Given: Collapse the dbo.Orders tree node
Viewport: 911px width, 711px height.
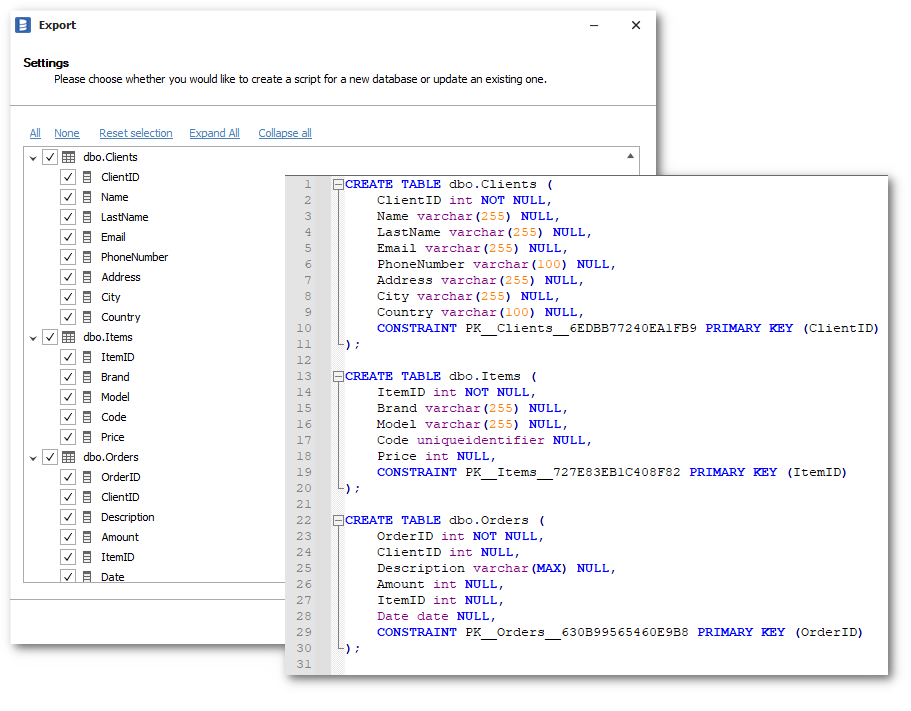Looking at the screenshot, I should coord(33,458).
